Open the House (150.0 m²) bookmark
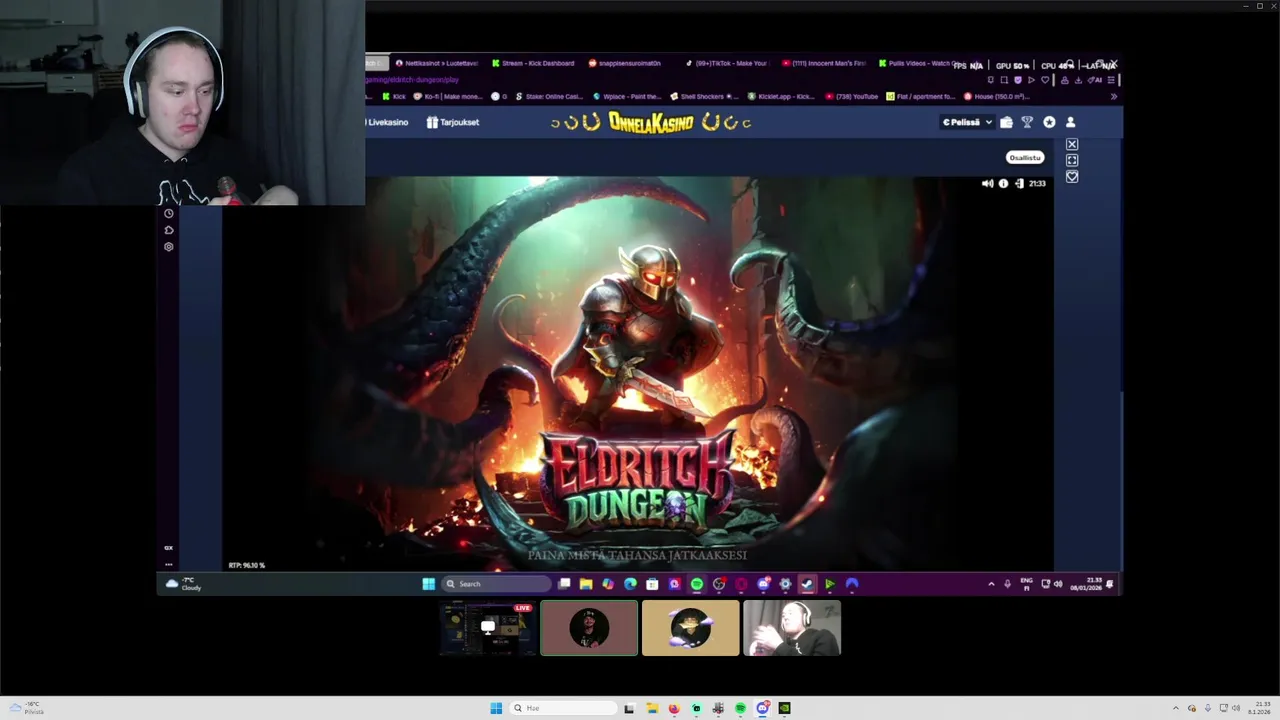 995,97
